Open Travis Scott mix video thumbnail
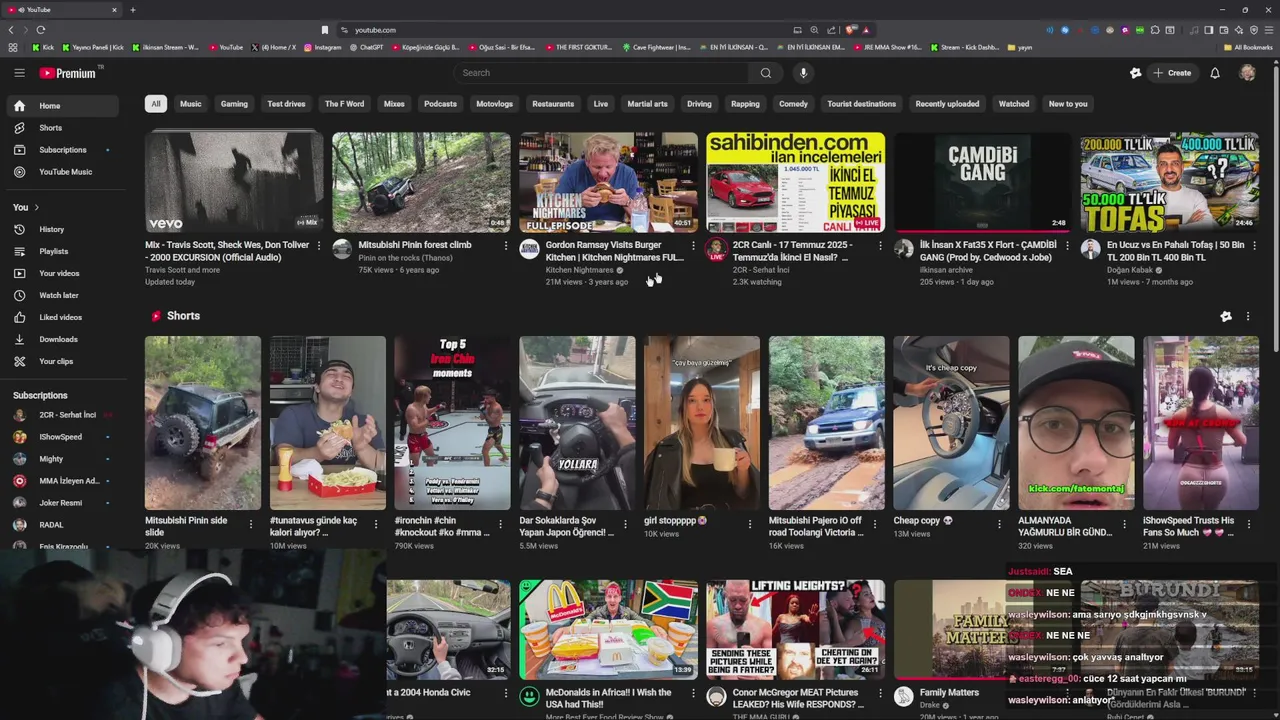This screenshot has width=1280, height=720. (234, 182)
